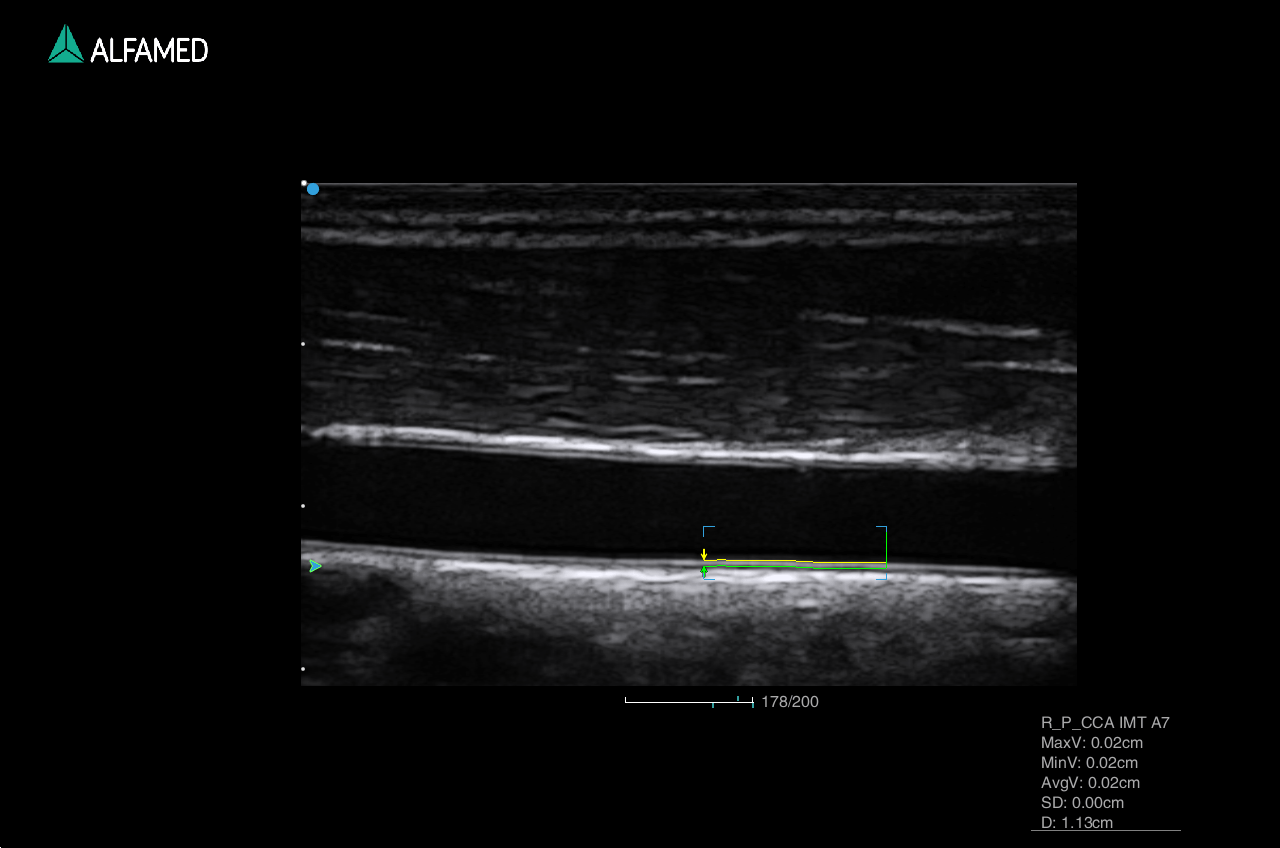Click the upper cyan tick on the cine bar
This screenshot has height=848, width=1280.
(738, 698)
